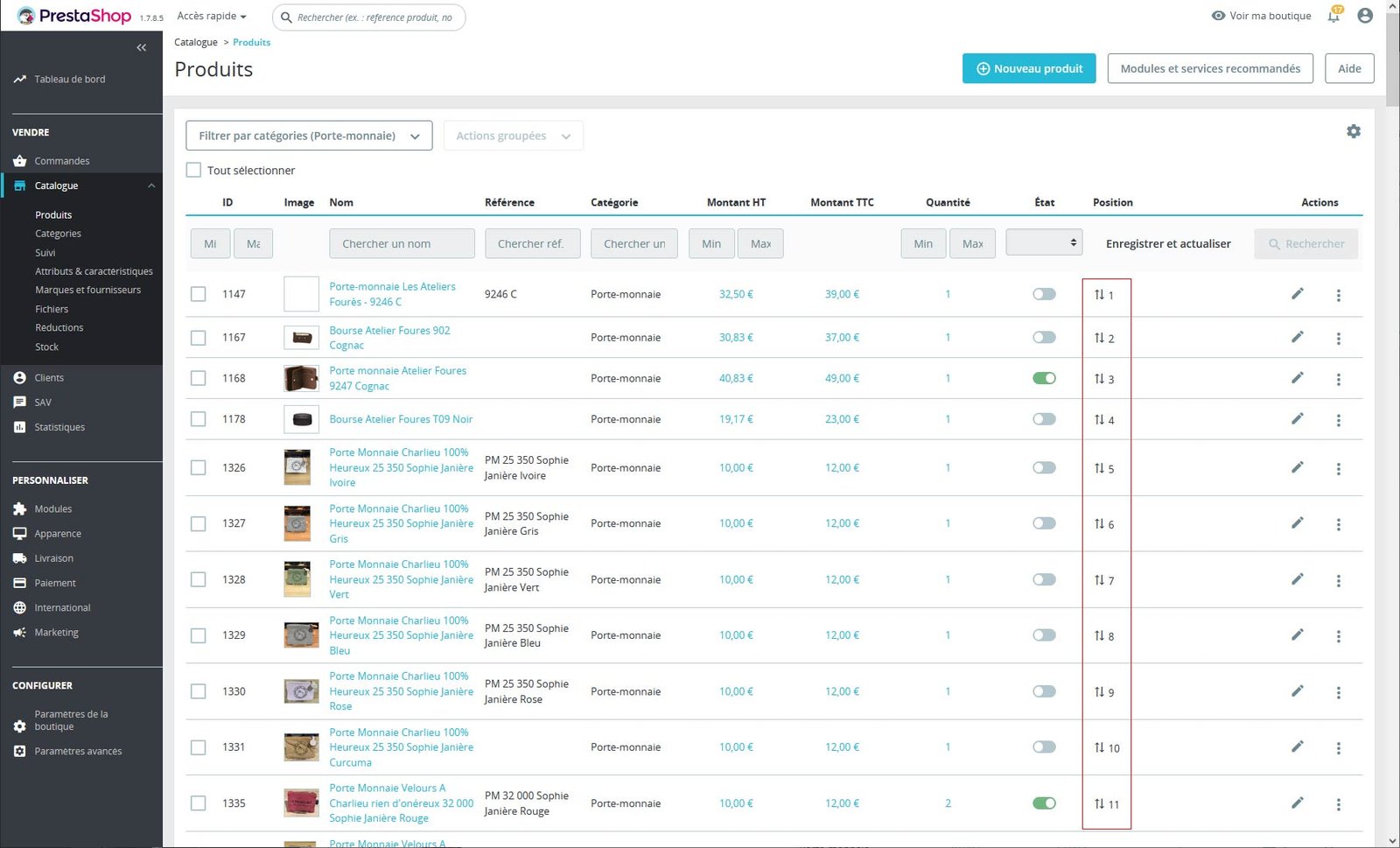1400x848 pixels.
Task: Click the settings gear above the table
Action: coord(1353,131)
